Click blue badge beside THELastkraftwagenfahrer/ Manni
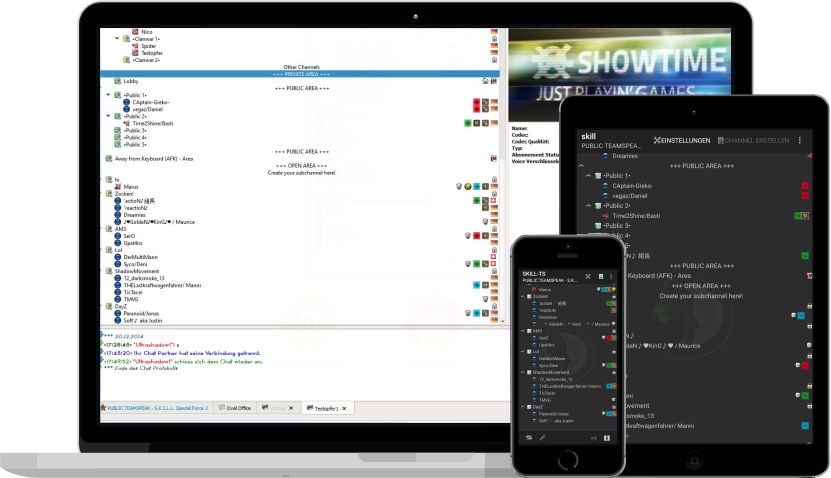The width and height of the screenshot is (831, 478). [x=476, y=285]
